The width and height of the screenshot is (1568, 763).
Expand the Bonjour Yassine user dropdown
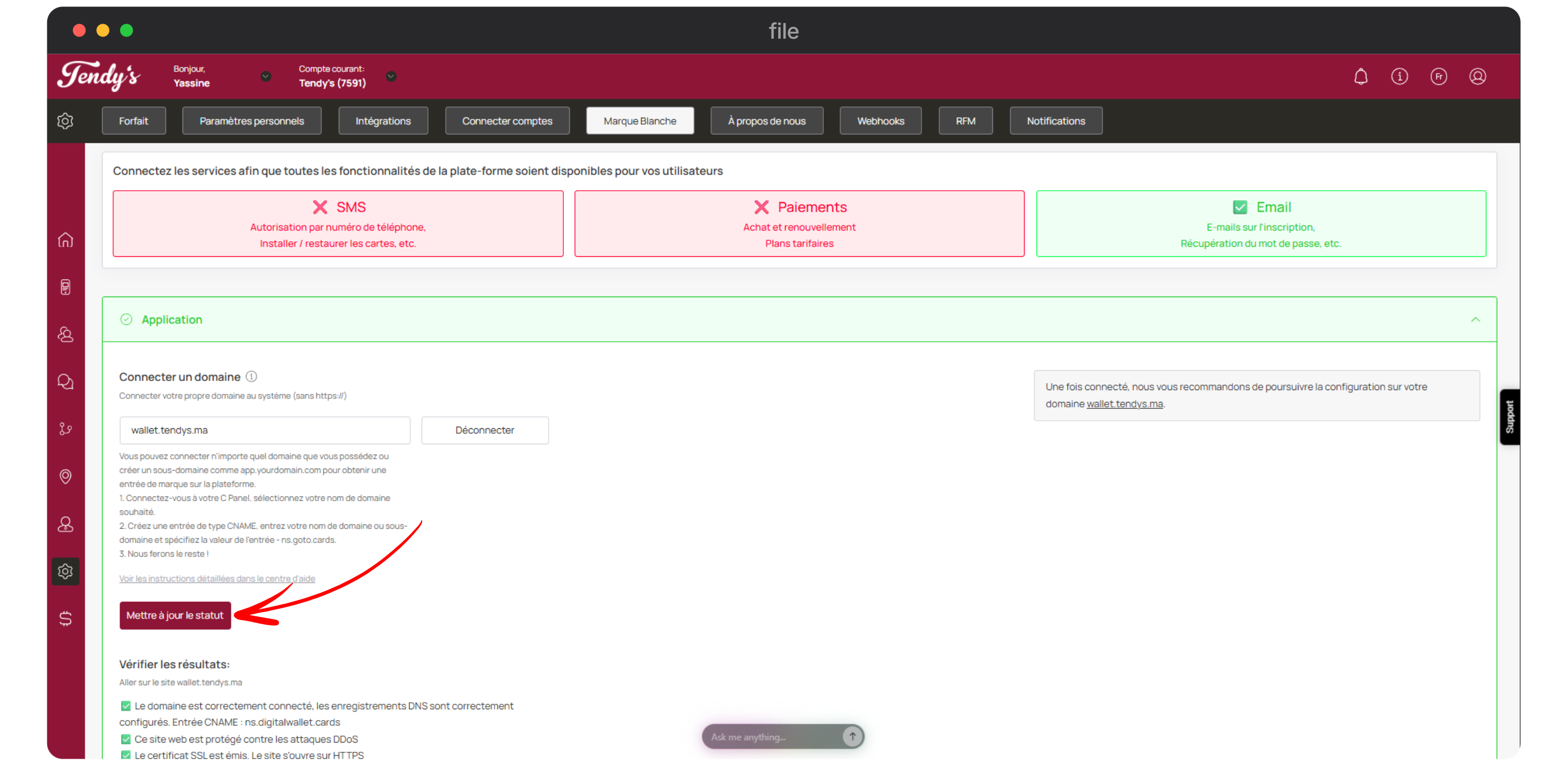pyautogui.click(x=266, y=77)
